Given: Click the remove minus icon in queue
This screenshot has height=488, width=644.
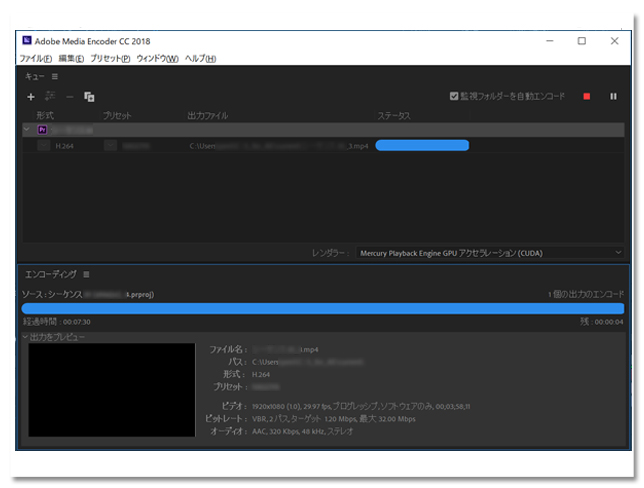Looking at the screenshot, I should coord(69,97).
